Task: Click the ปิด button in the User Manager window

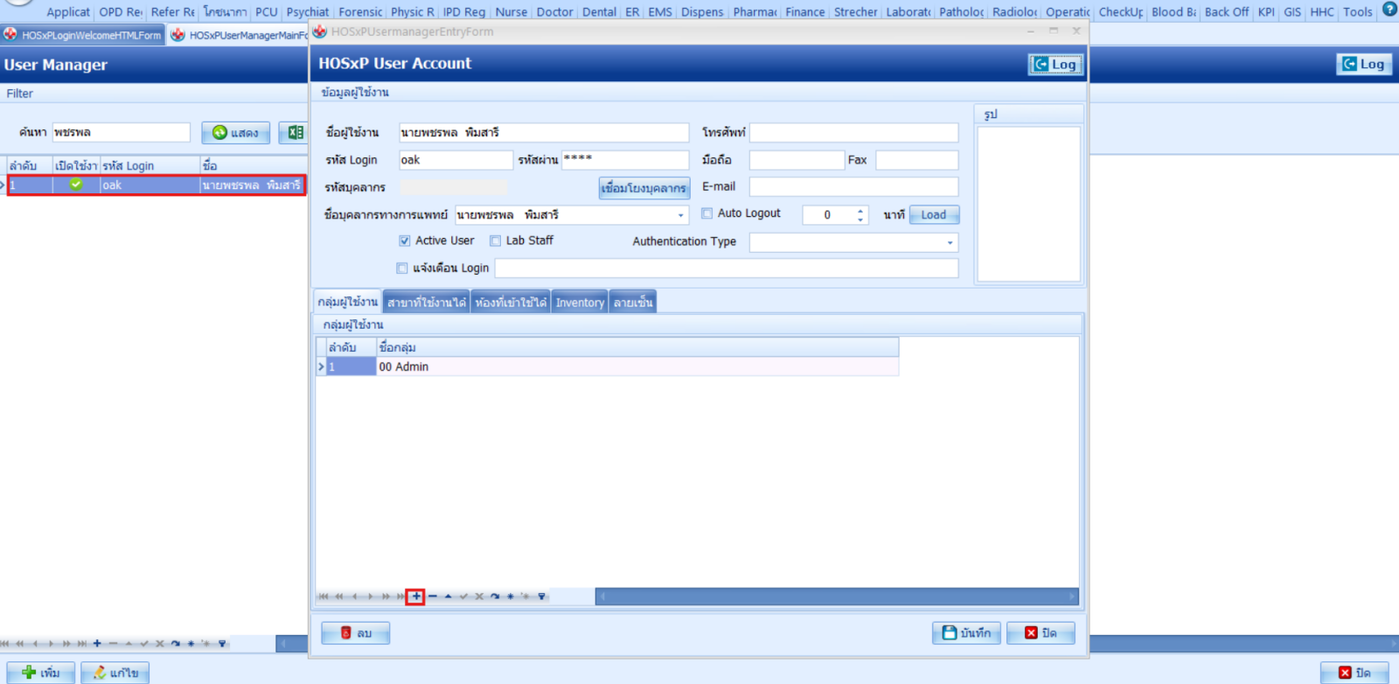Action: [1354, 673]
